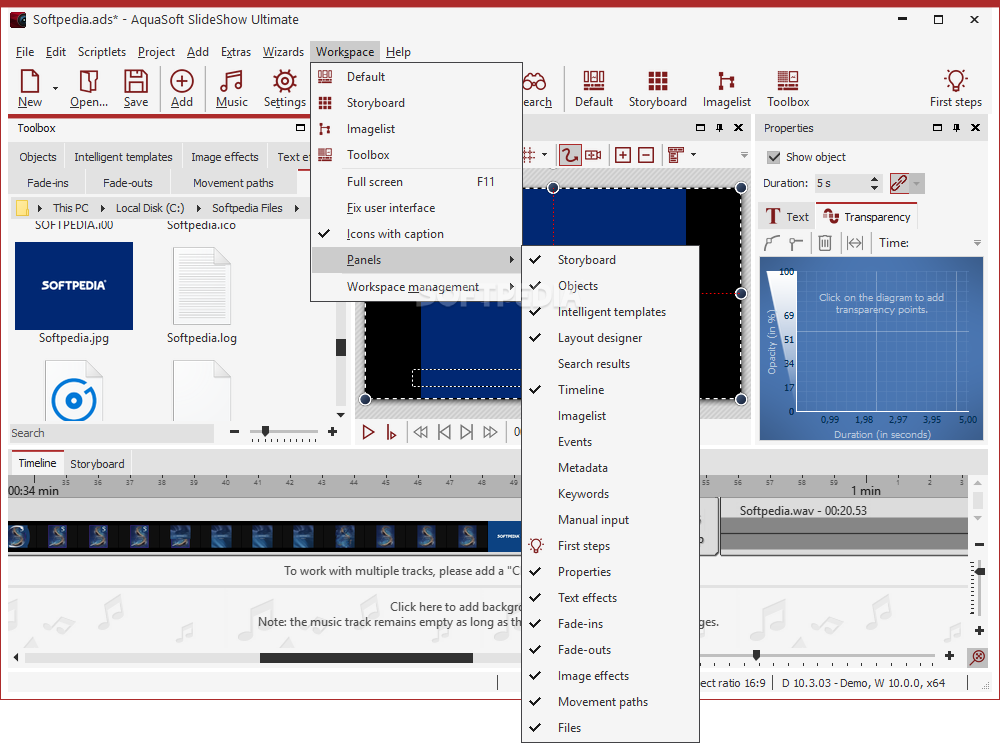Enable the Metadata panel
Screen dimensions: 1000x743
[x=610, y=467]
